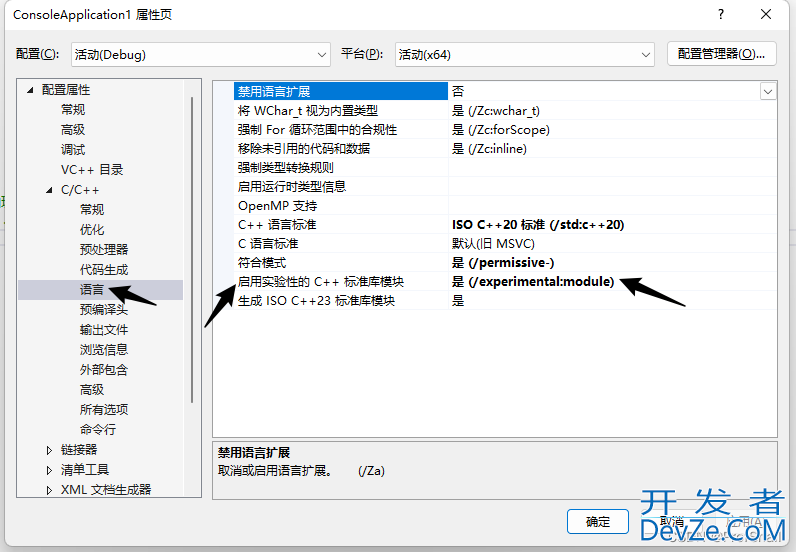Click the 确定 button

coord(598,522)
